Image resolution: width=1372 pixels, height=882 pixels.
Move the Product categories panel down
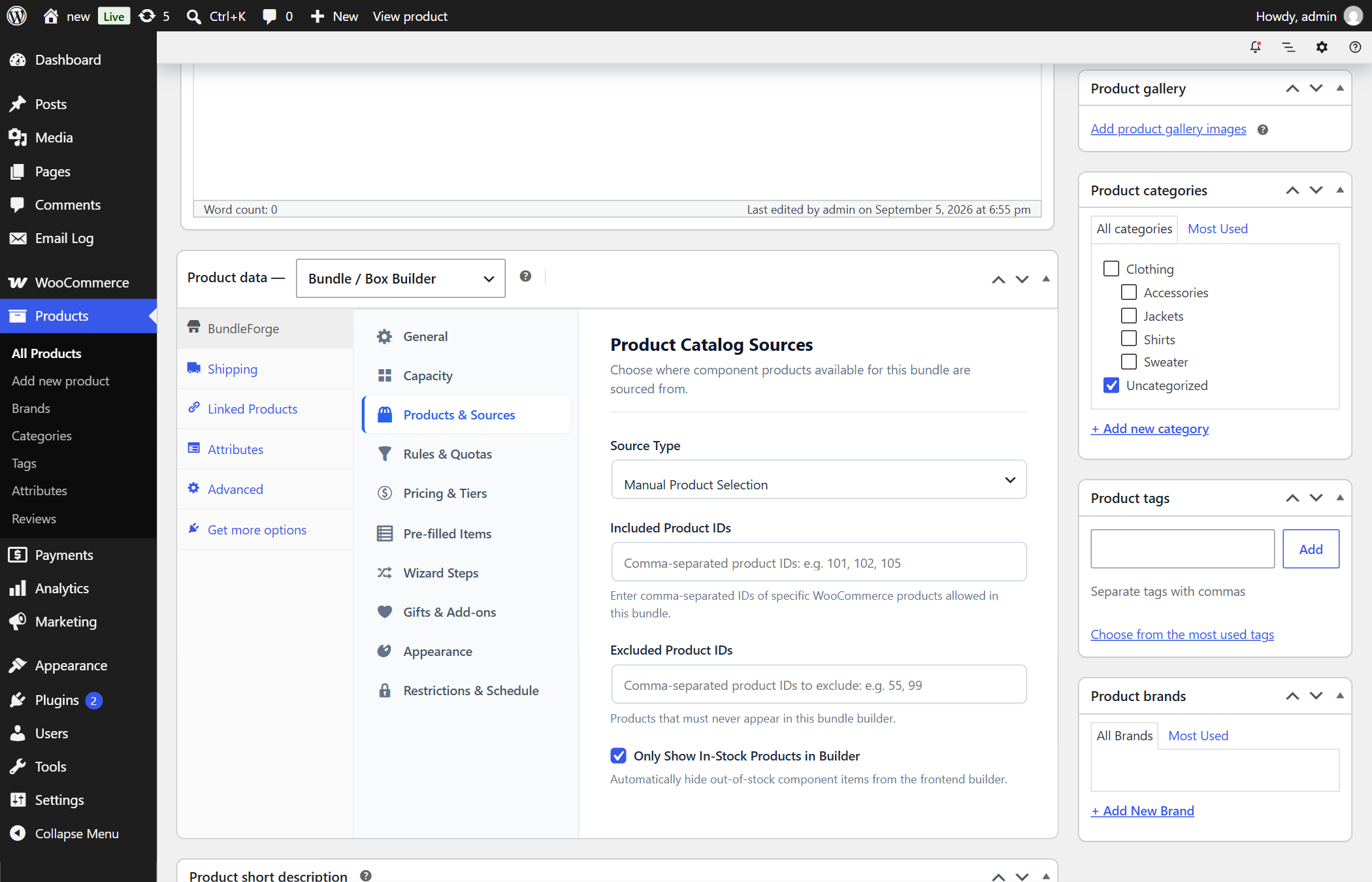[1316, 190]
